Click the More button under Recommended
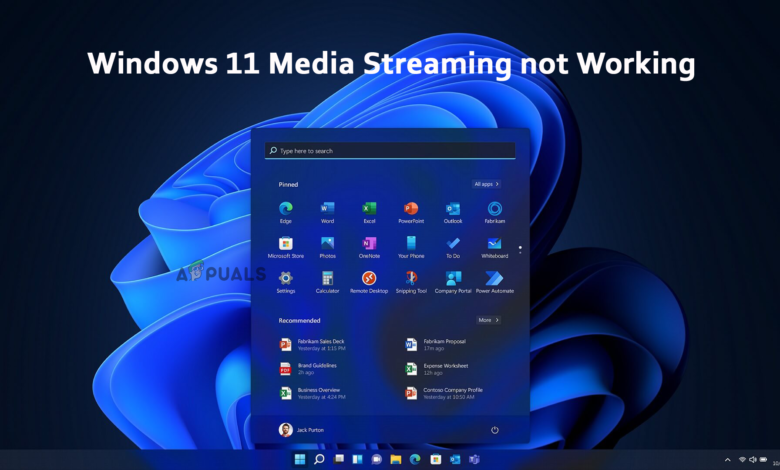The image size is (780, 470). pyautogui.click(x=488, y=320)
